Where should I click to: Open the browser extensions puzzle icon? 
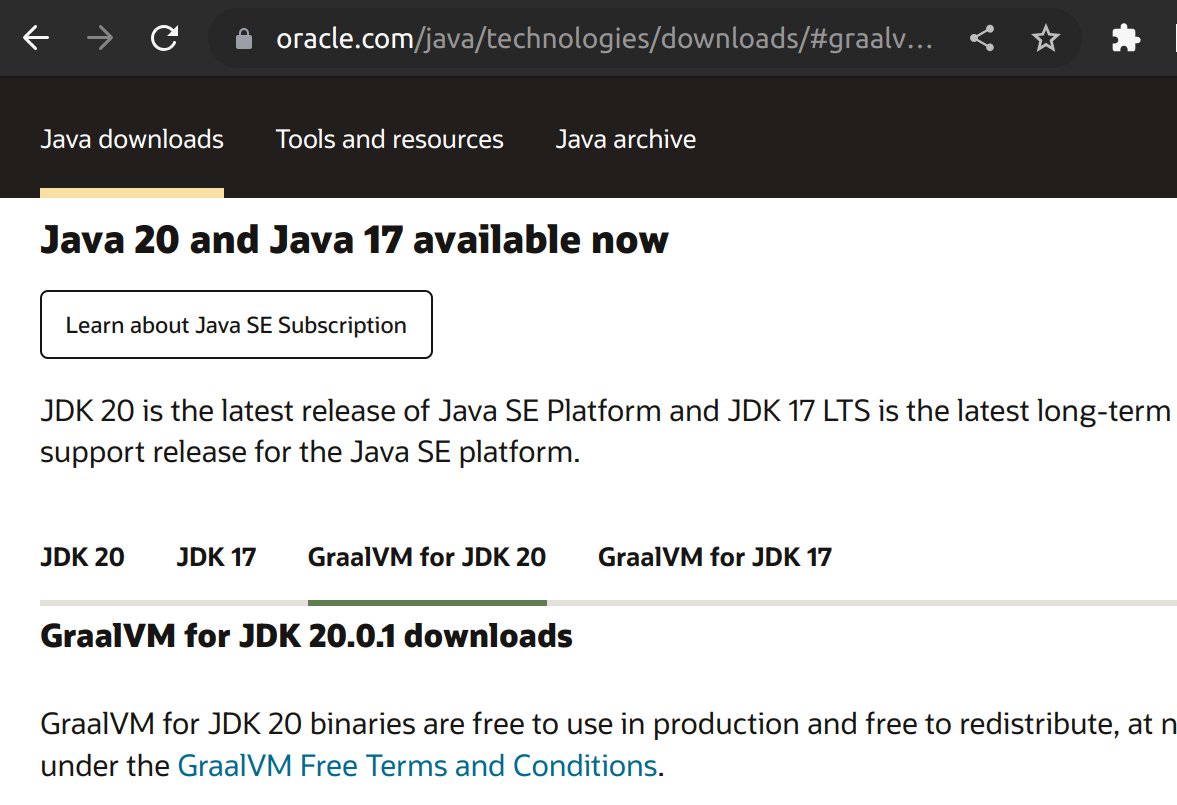(x=1125, y=38)
